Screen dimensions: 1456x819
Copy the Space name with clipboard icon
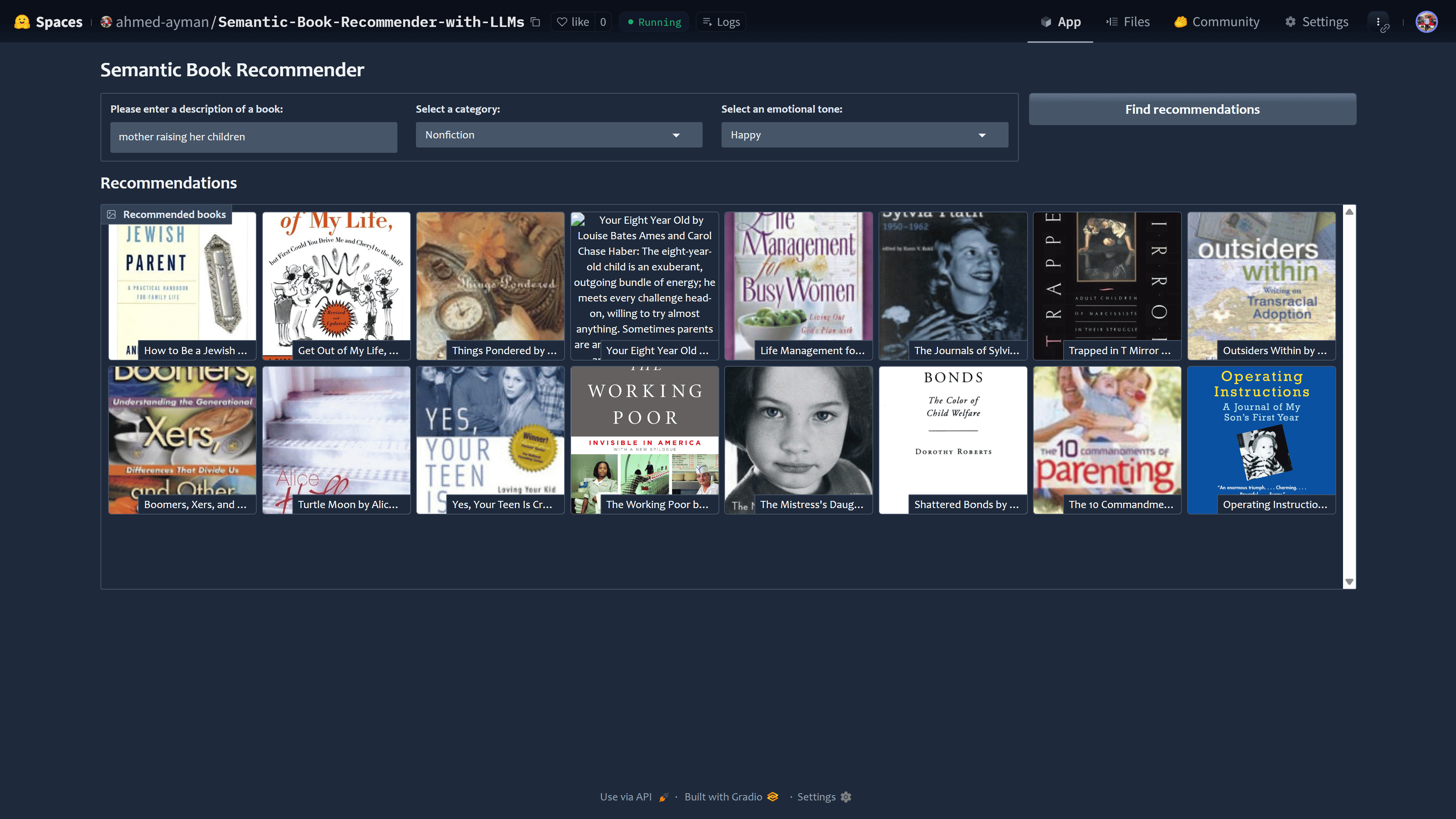point(535,22)
